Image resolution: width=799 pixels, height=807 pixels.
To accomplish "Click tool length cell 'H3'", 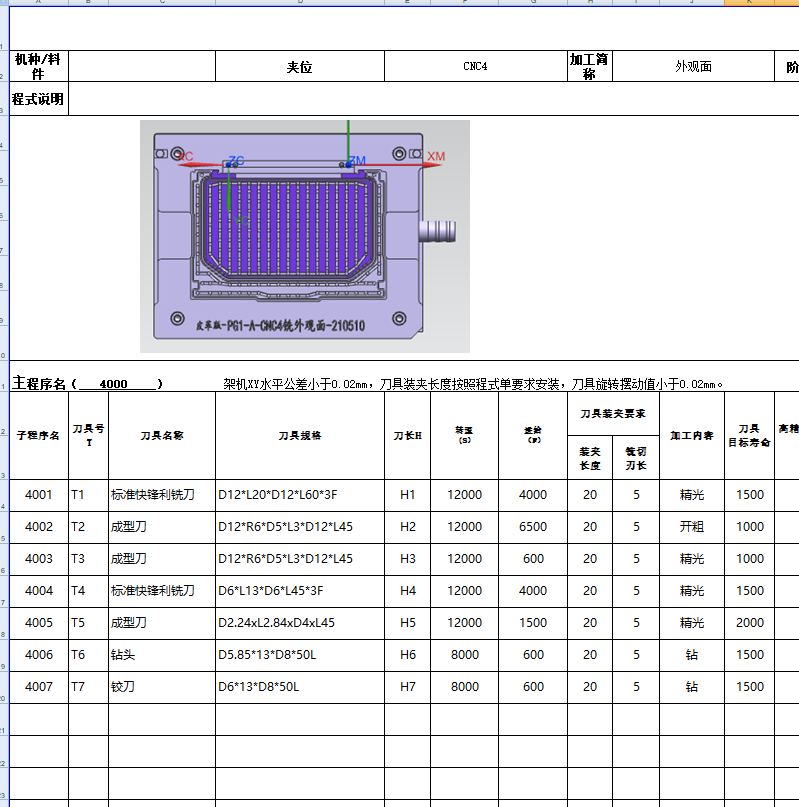I will pyautogui.click(x=407, y=559).
